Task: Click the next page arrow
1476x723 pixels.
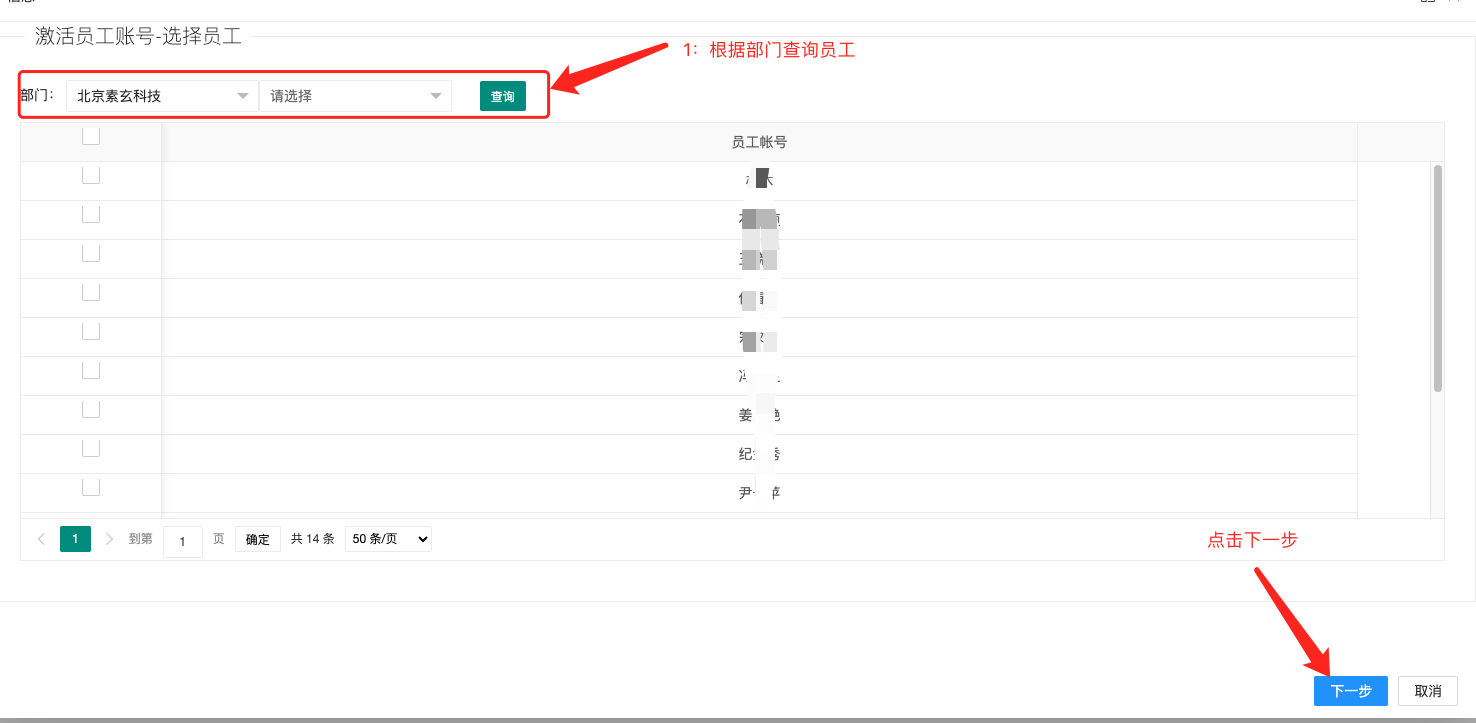Action: 110,539
